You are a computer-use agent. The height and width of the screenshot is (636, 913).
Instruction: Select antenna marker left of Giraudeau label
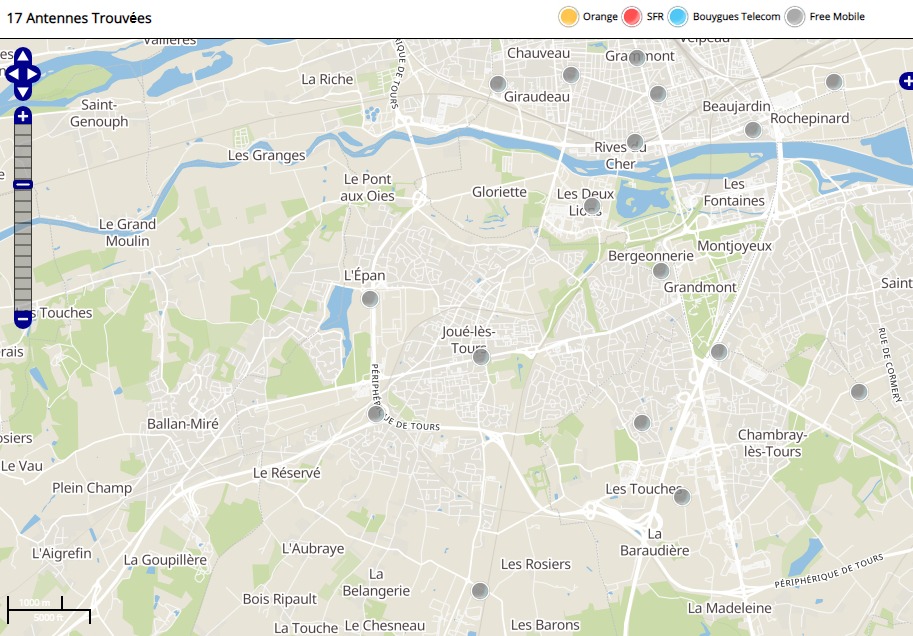(x=498, y=84)
